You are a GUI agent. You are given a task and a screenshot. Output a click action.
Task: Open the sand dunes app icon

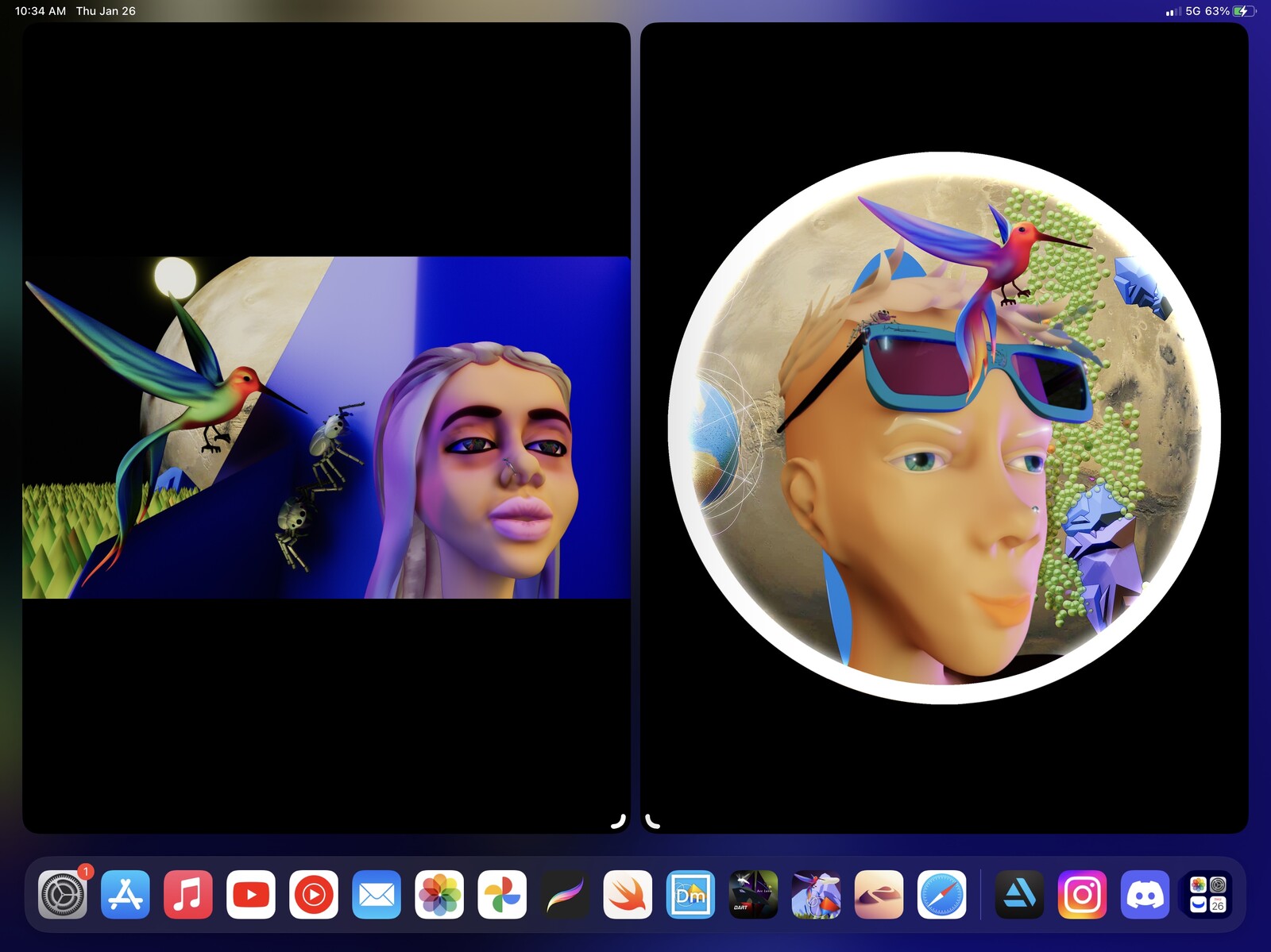pyautogui.click(x=879, y=895)
